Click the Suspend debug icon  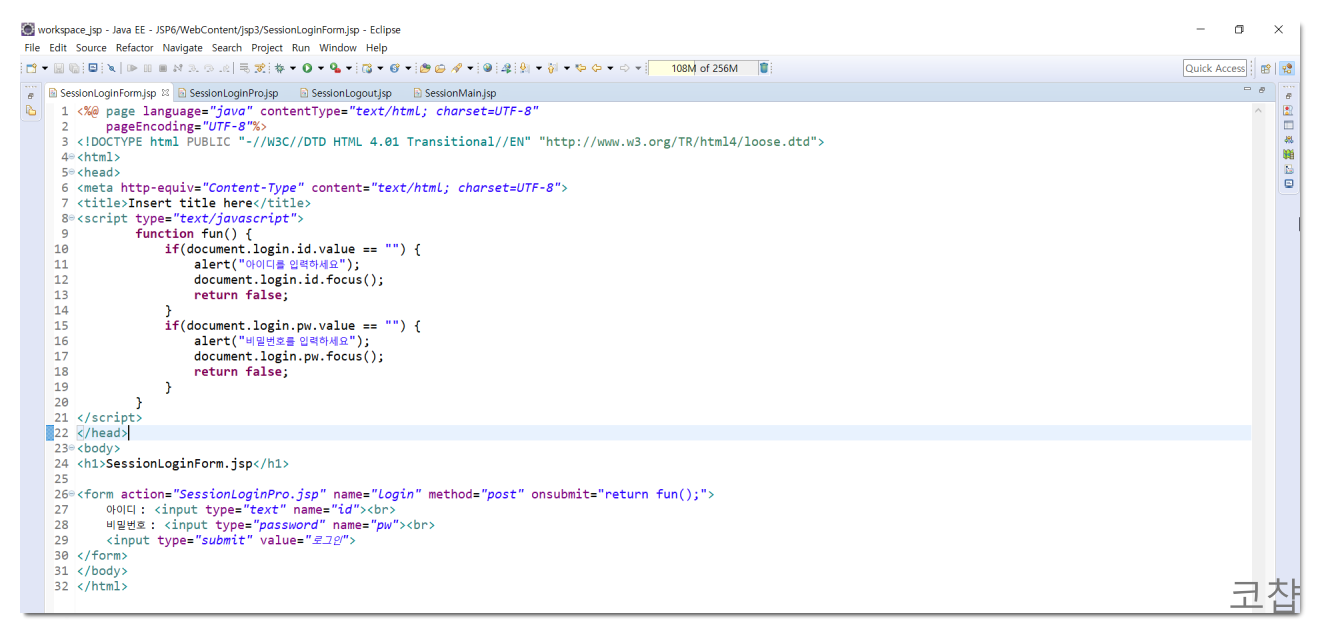click(x=147, y=68)
